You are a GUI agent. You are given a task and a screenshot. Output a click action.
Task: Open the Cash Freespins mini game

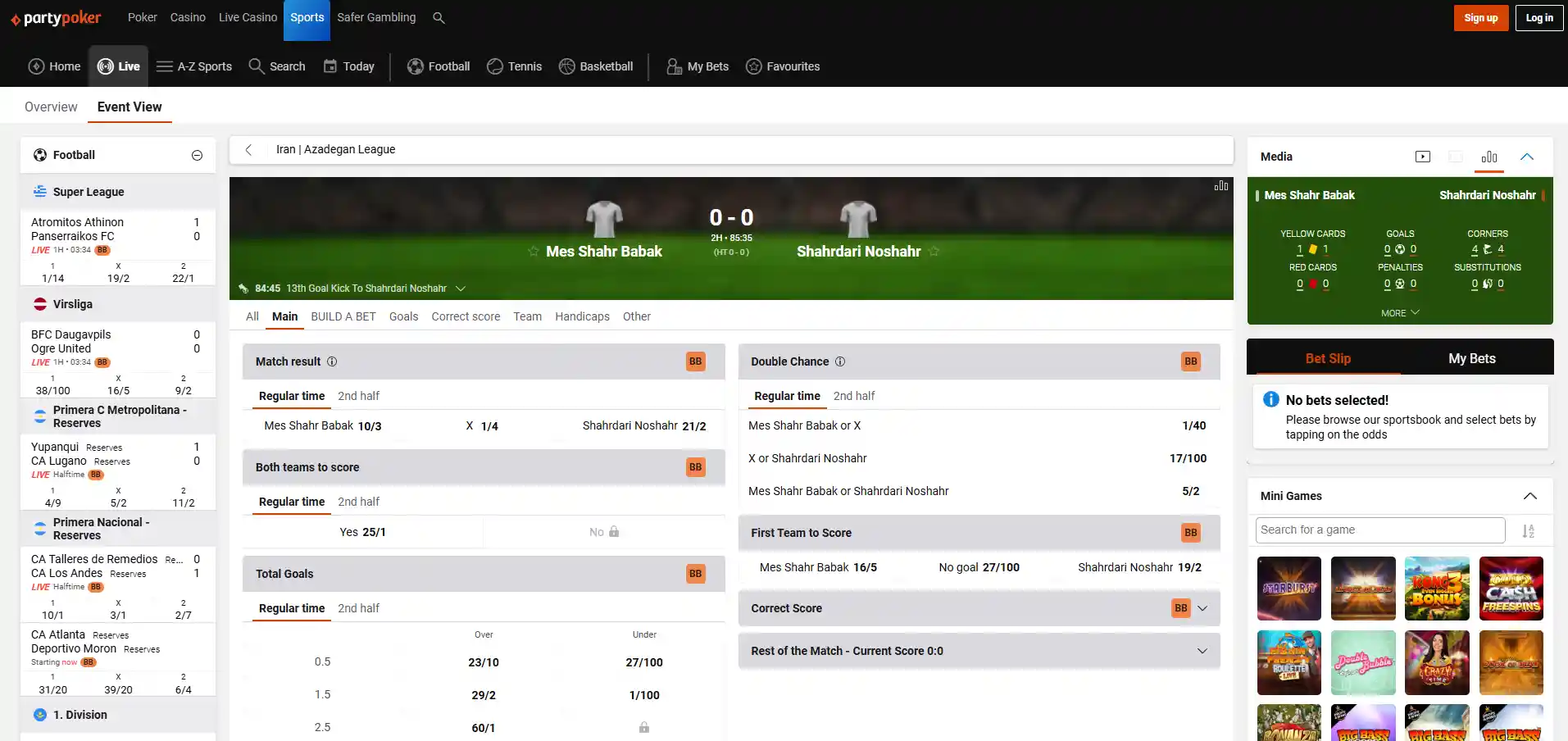click(x=1511, y=589)
